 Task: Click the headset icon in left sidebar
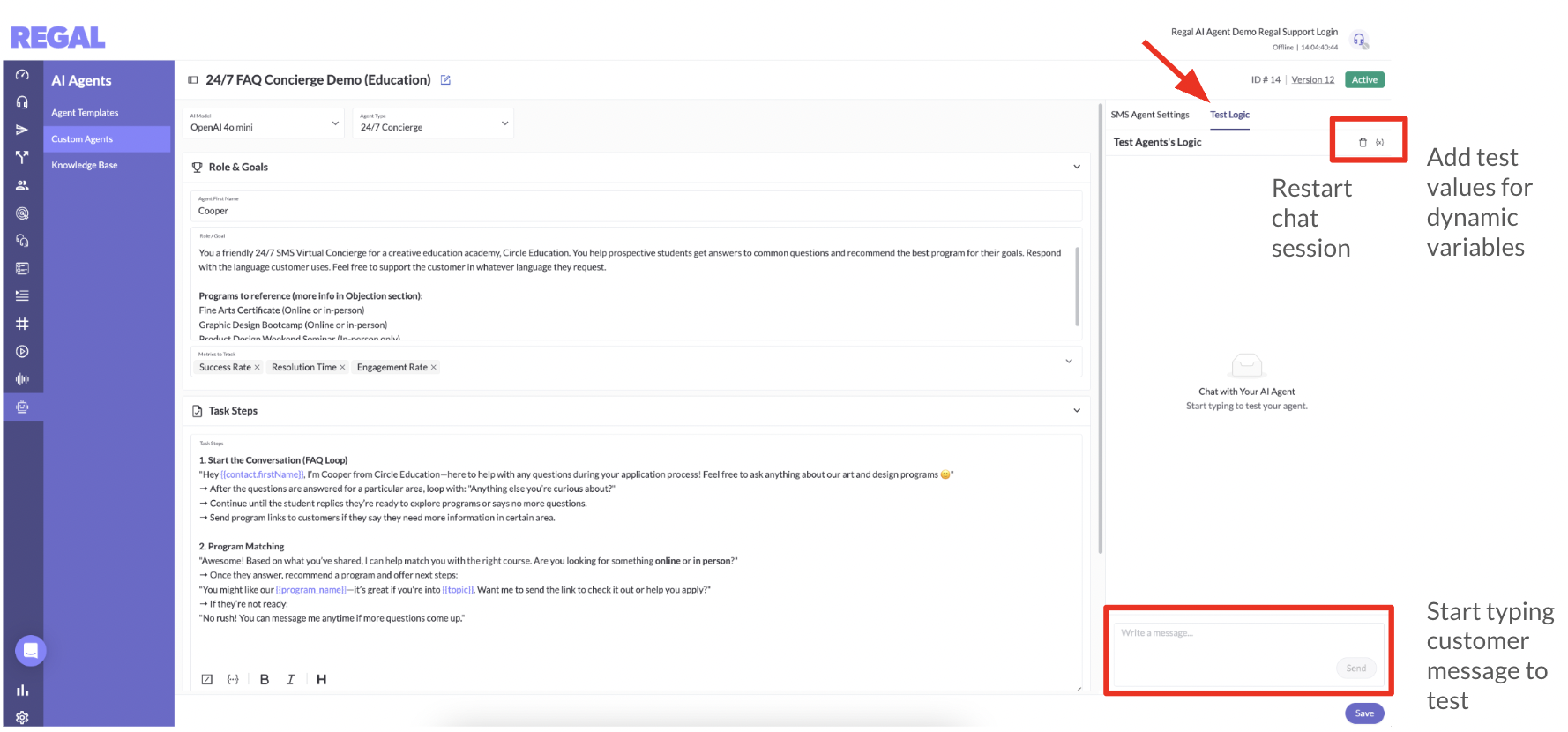pos(22,102)
